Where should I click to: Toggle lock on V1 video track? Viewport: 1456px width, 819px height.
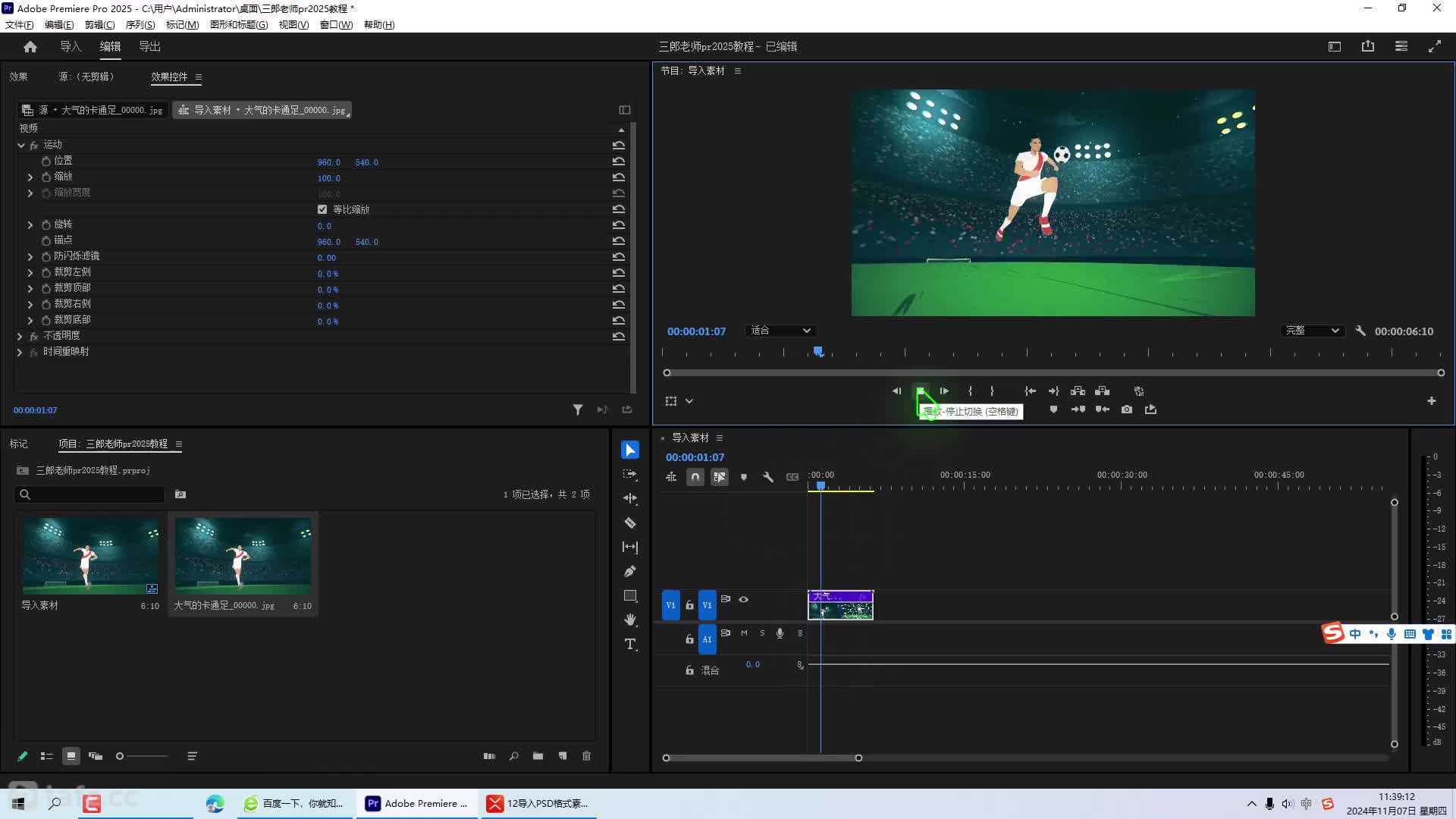click(689, 605)
